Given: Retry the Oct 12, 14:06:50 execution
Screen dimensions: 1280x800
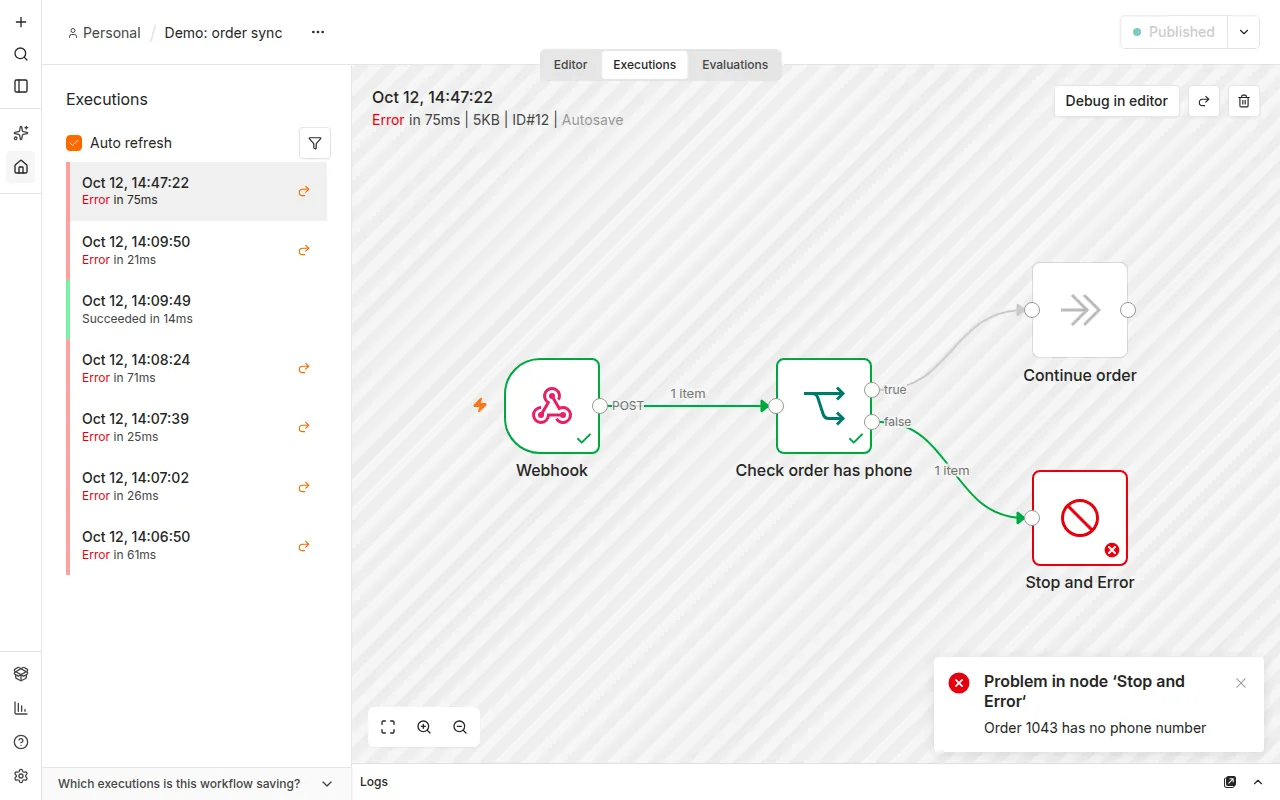Looking at the screenshot, I should tap(304, 546).
